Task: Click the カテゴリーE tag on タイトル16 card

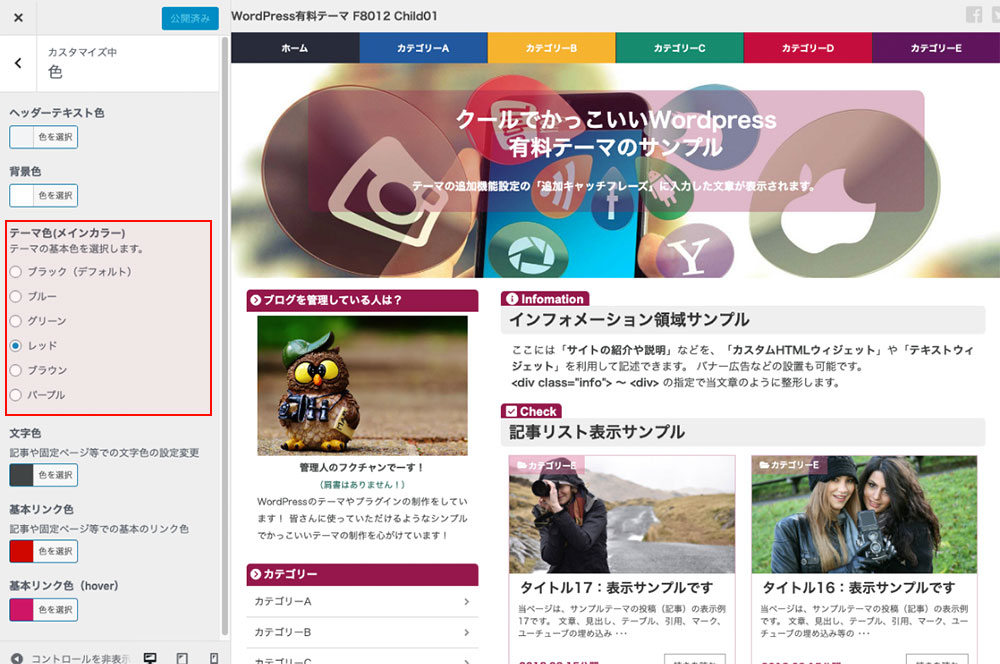Action: click(789, 465)
